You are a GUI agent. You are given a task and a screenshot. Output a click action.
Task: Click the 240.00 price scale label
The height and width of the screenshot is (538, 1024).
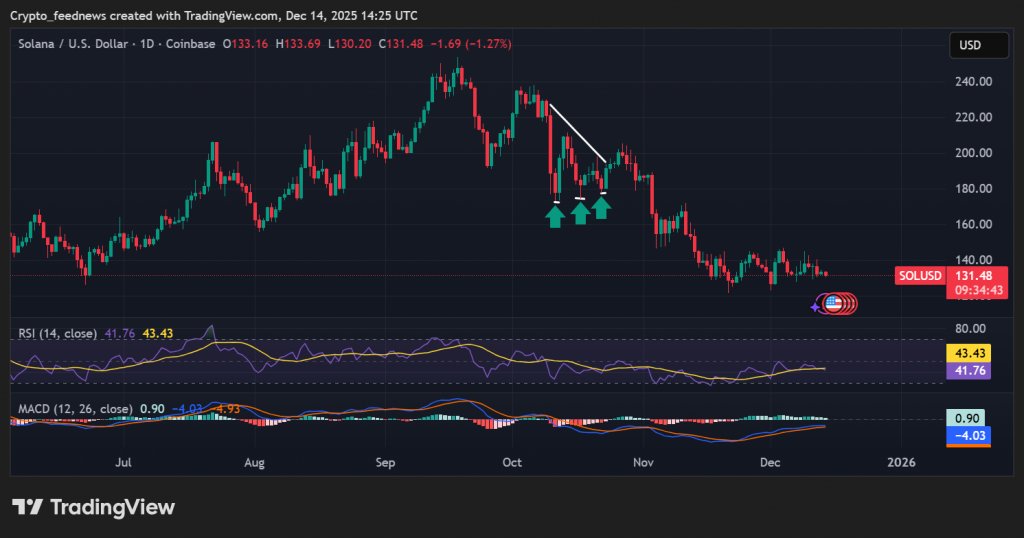click(969, 82)
